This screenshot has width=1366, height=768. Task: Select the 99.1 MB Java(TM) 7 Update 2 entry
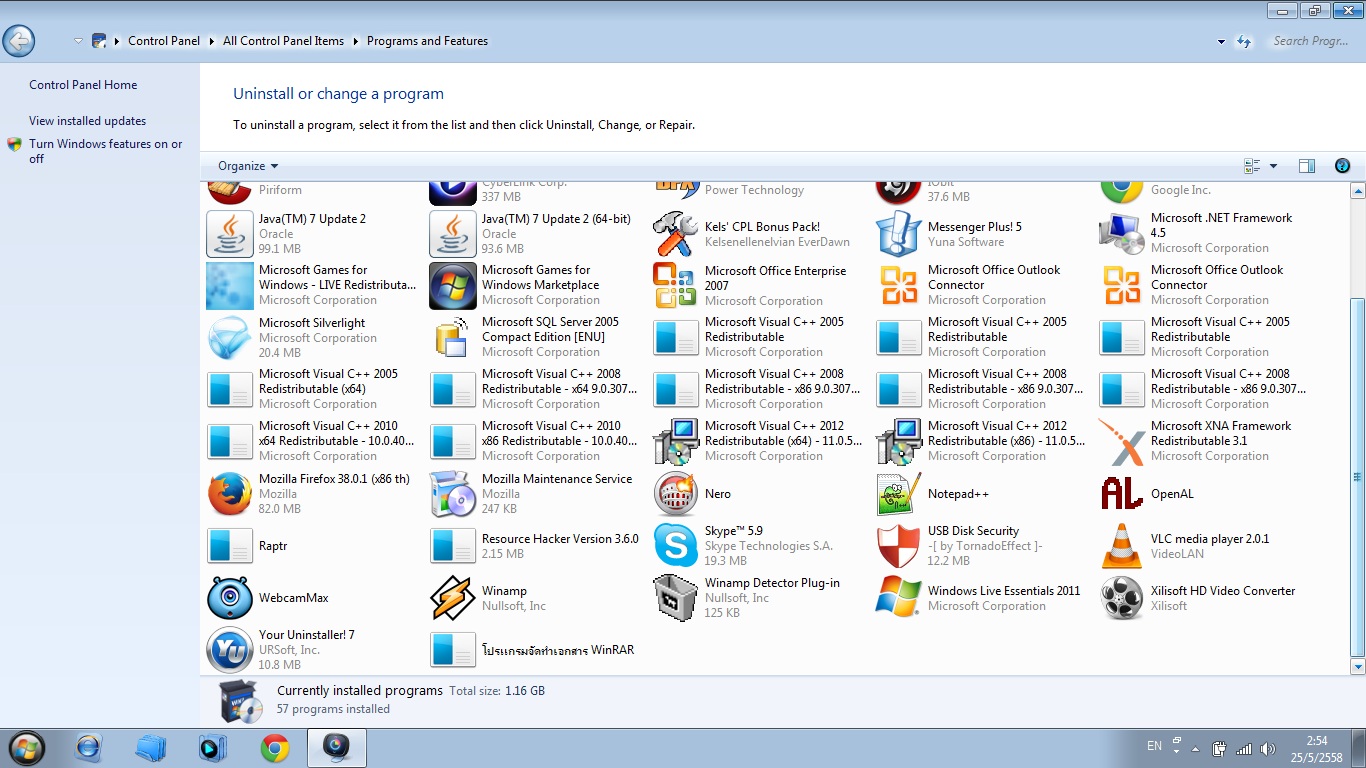click(x=314, y=234)
